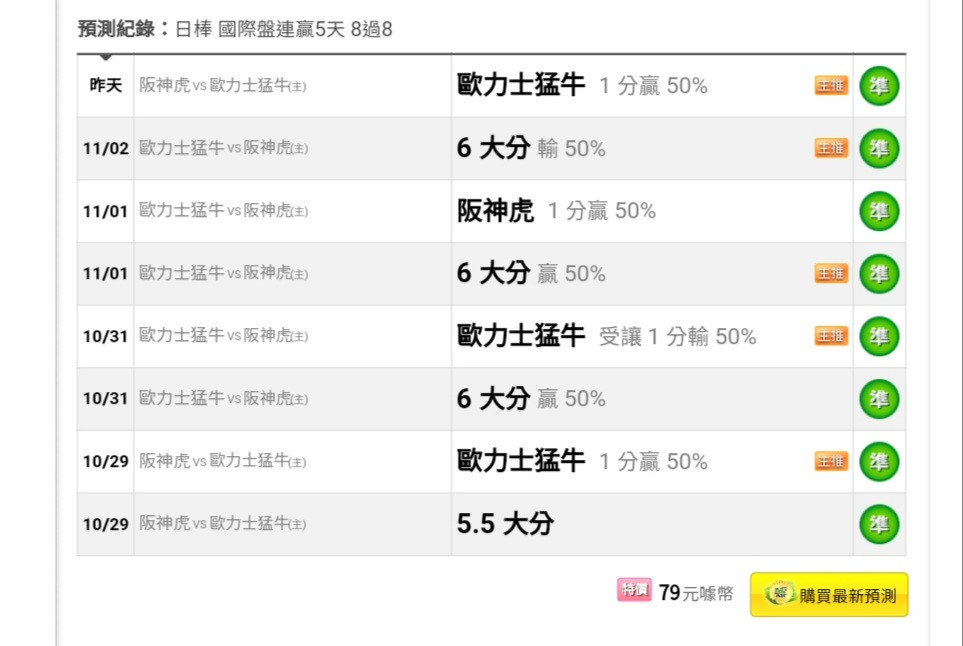Click 阪神虎 1 分贏 50% prediction
Image resolution: width=963 pixels, height=646 pixels.
(x=556, y=211)
